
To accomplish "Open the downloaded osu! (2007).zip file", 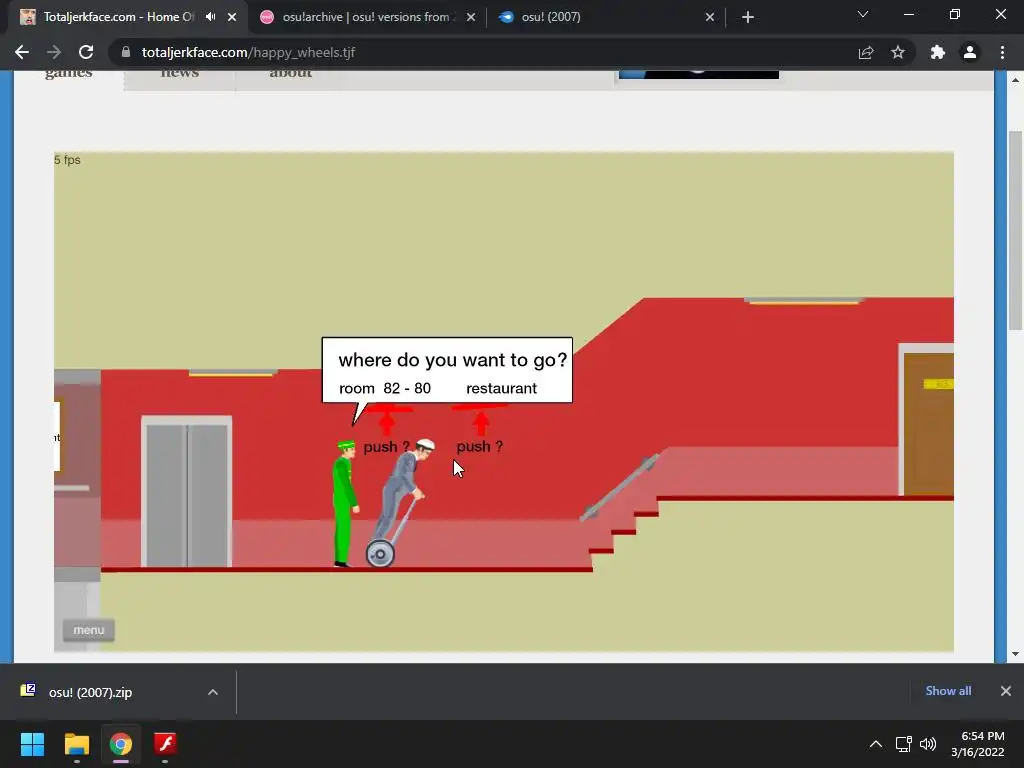I will coord(90,692).
